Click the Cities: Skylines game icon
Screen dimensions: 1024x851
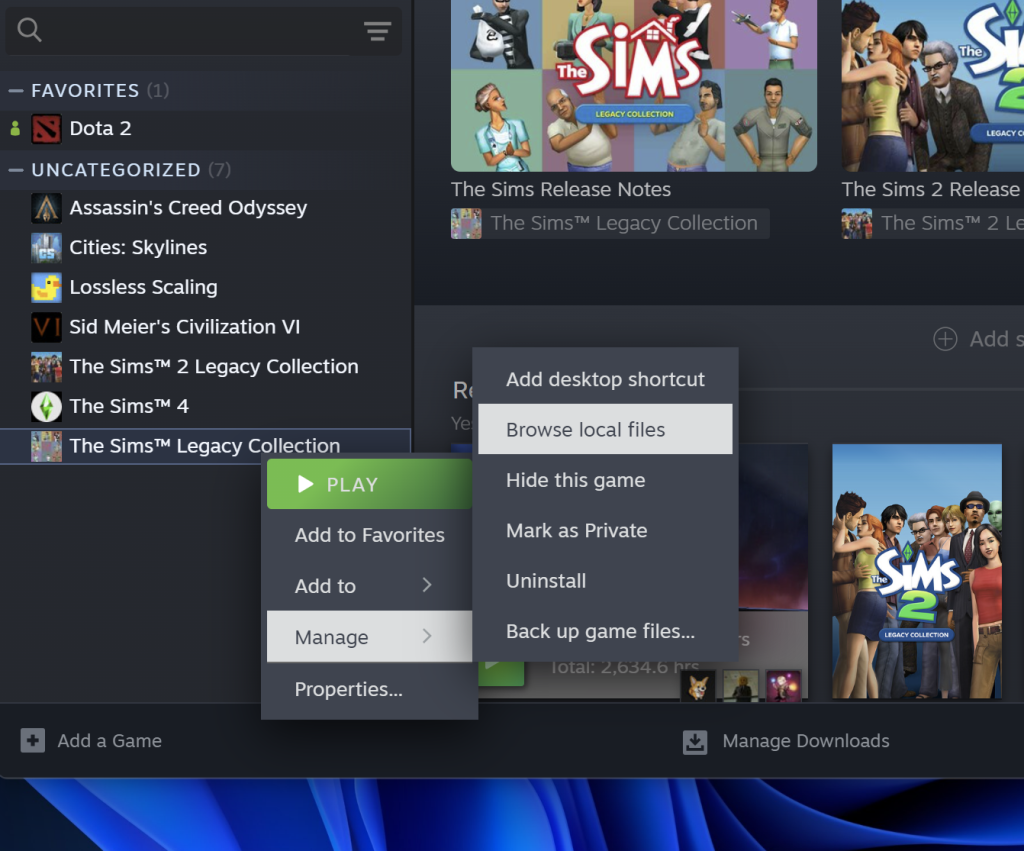click(x=46, y=248)
